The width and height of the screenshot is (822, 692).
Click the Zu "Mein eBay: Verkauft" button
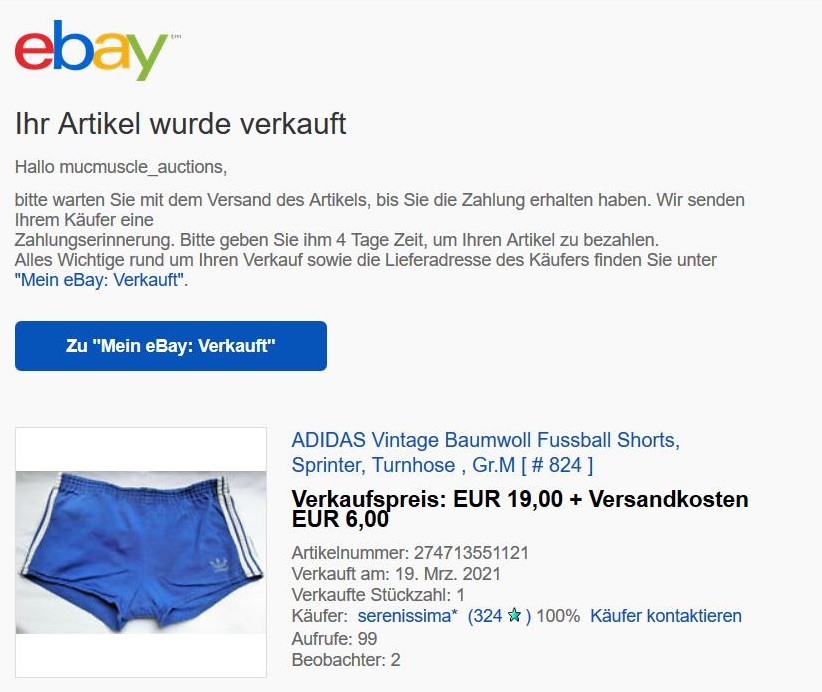171,346
